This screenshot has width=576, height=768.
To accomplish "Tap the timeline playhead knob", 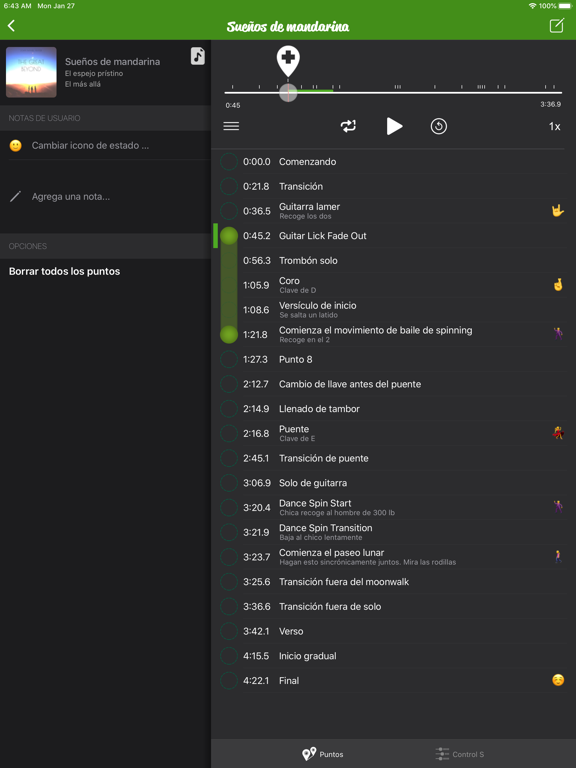I will (x=288, y=93).
